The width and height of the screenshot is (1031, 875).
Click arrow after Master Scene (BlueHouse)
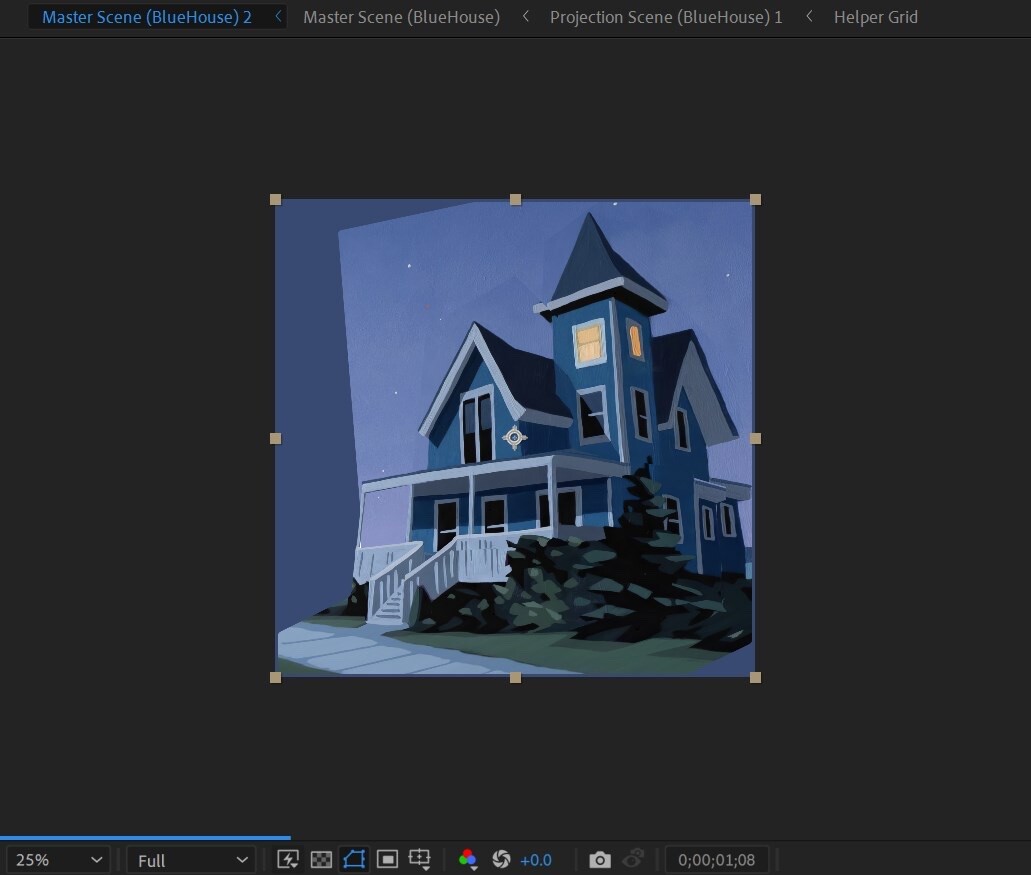pyautogui.click(x=525, y=16)
